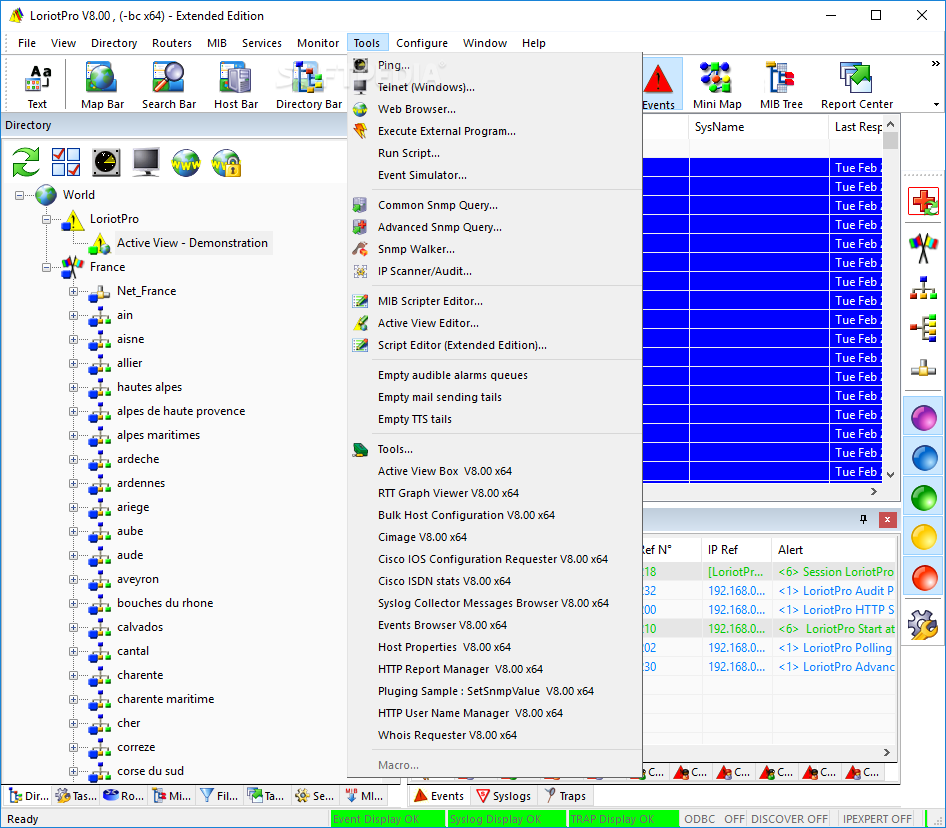Image resolution: width=946 pixels, height=828 pixels.
Task: Click the checkbox grid icon in Directory panel
Action: [66, 162]
